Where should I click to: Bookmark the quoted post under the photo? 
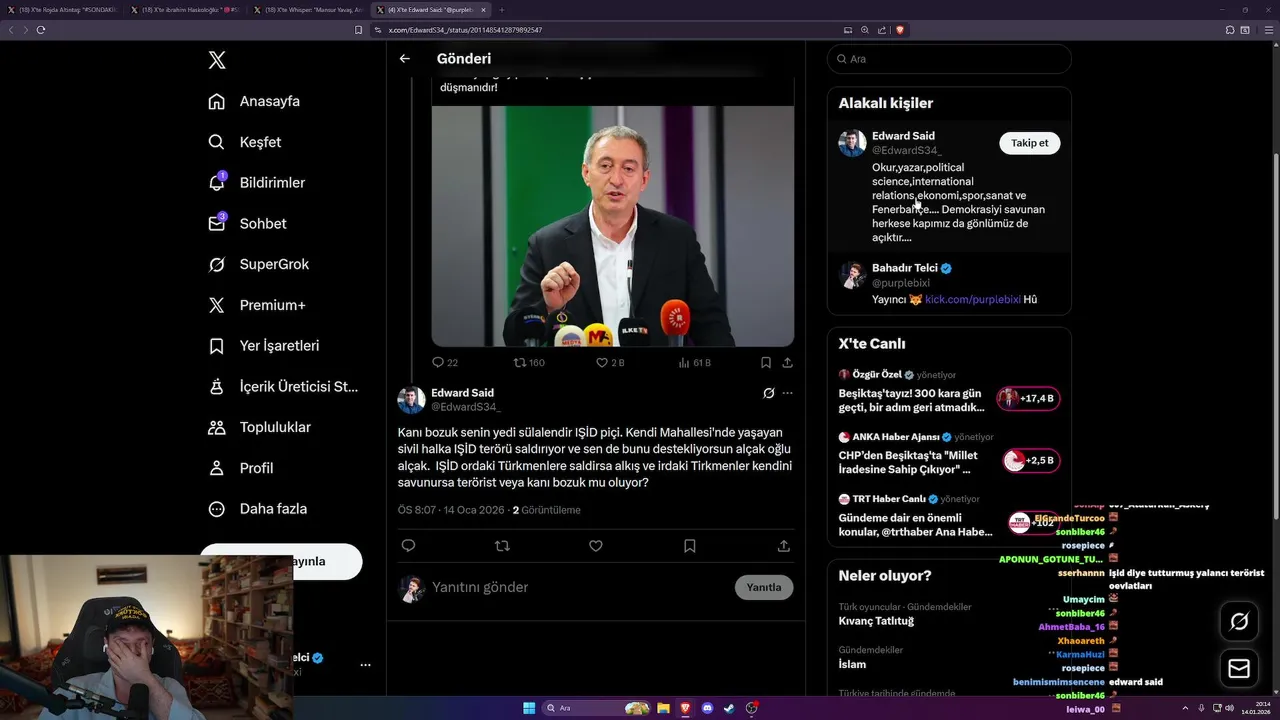(766, 362)
